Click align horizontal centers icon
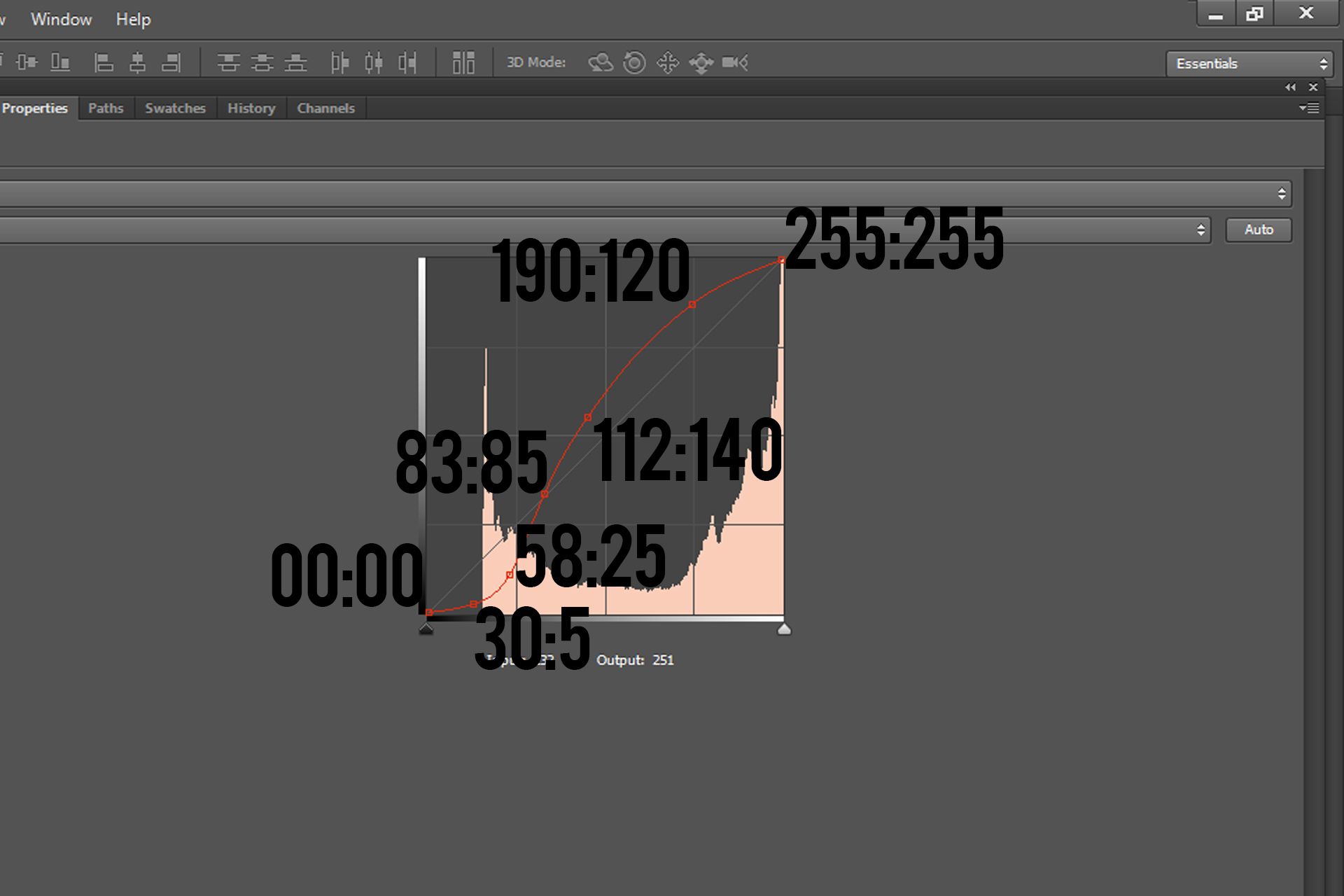Screen dimensions: 1344x896 coord(137,63)
